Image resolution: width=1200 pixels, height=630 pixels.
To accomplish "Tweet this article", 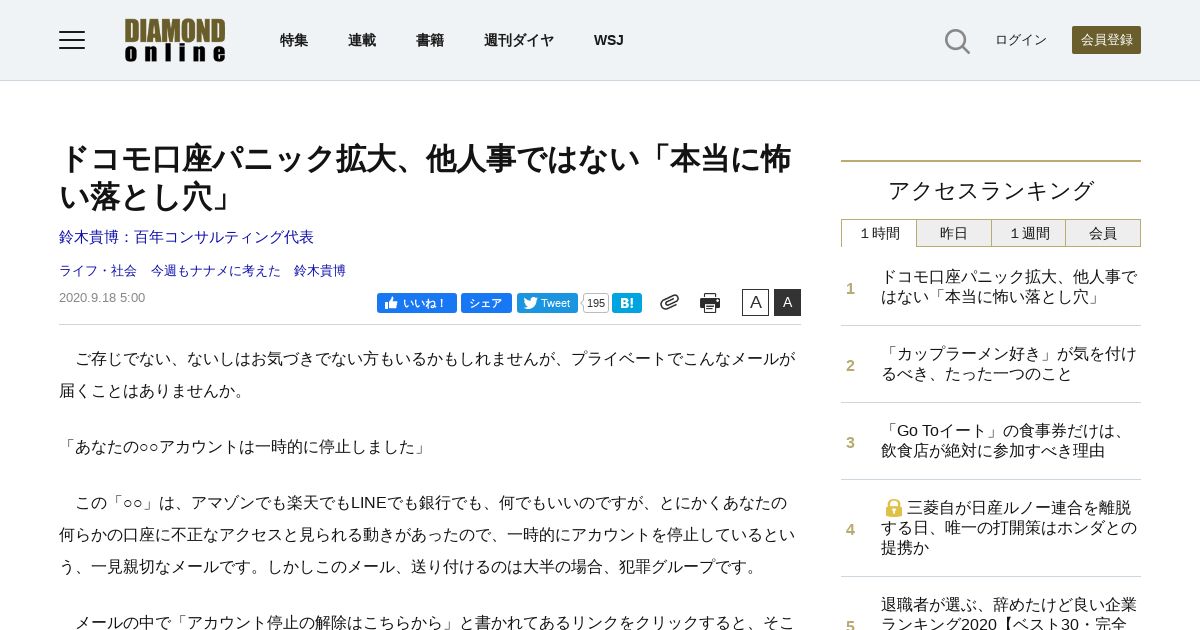I will 547,303.
